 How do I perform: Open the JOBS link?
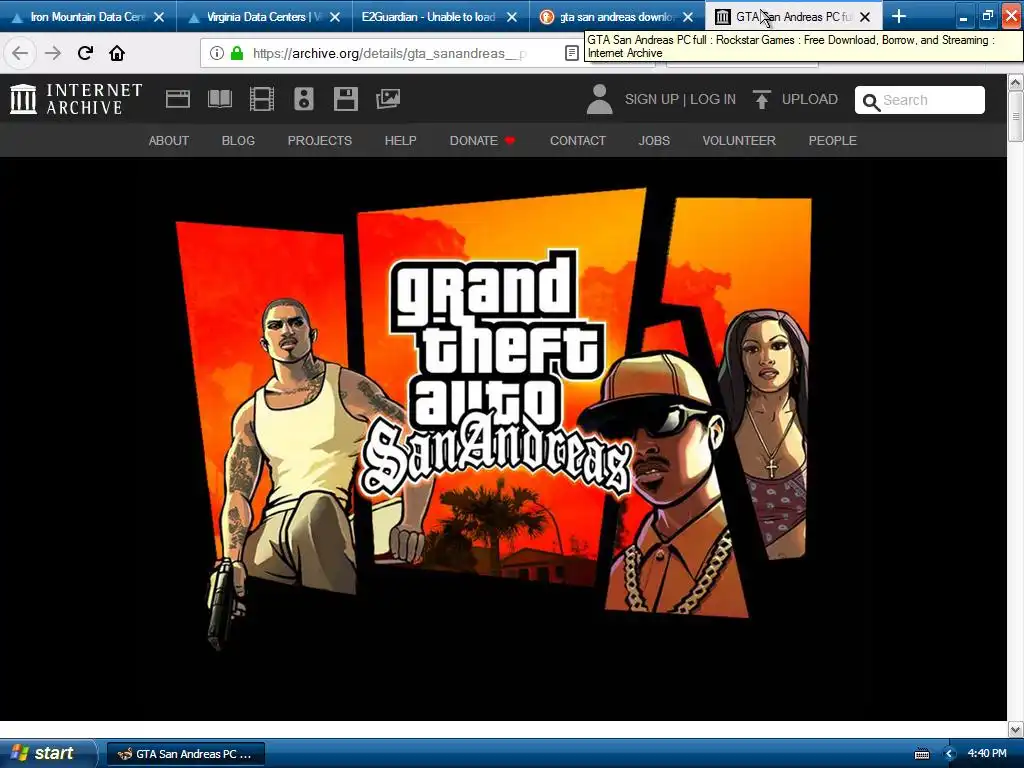654,140
